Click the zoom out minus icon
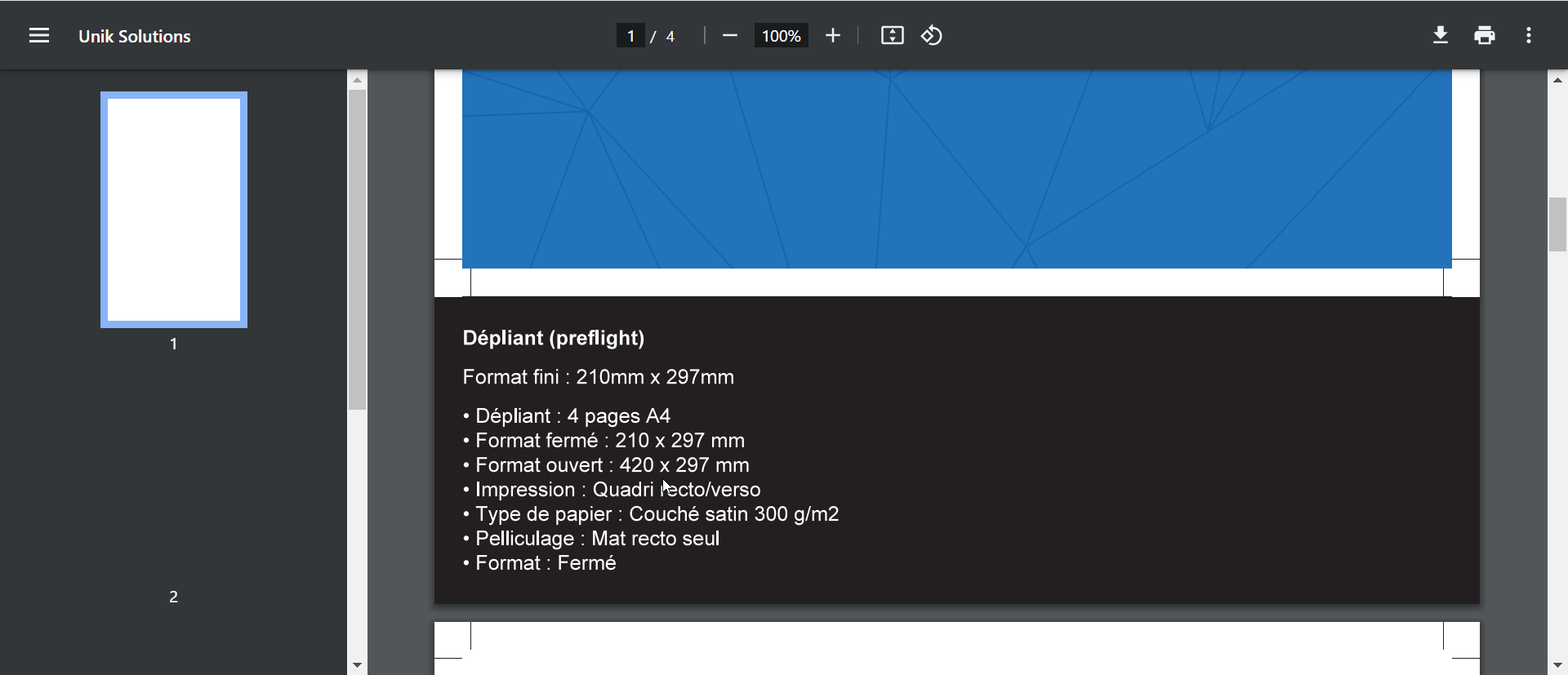 (x=730, y=36)
